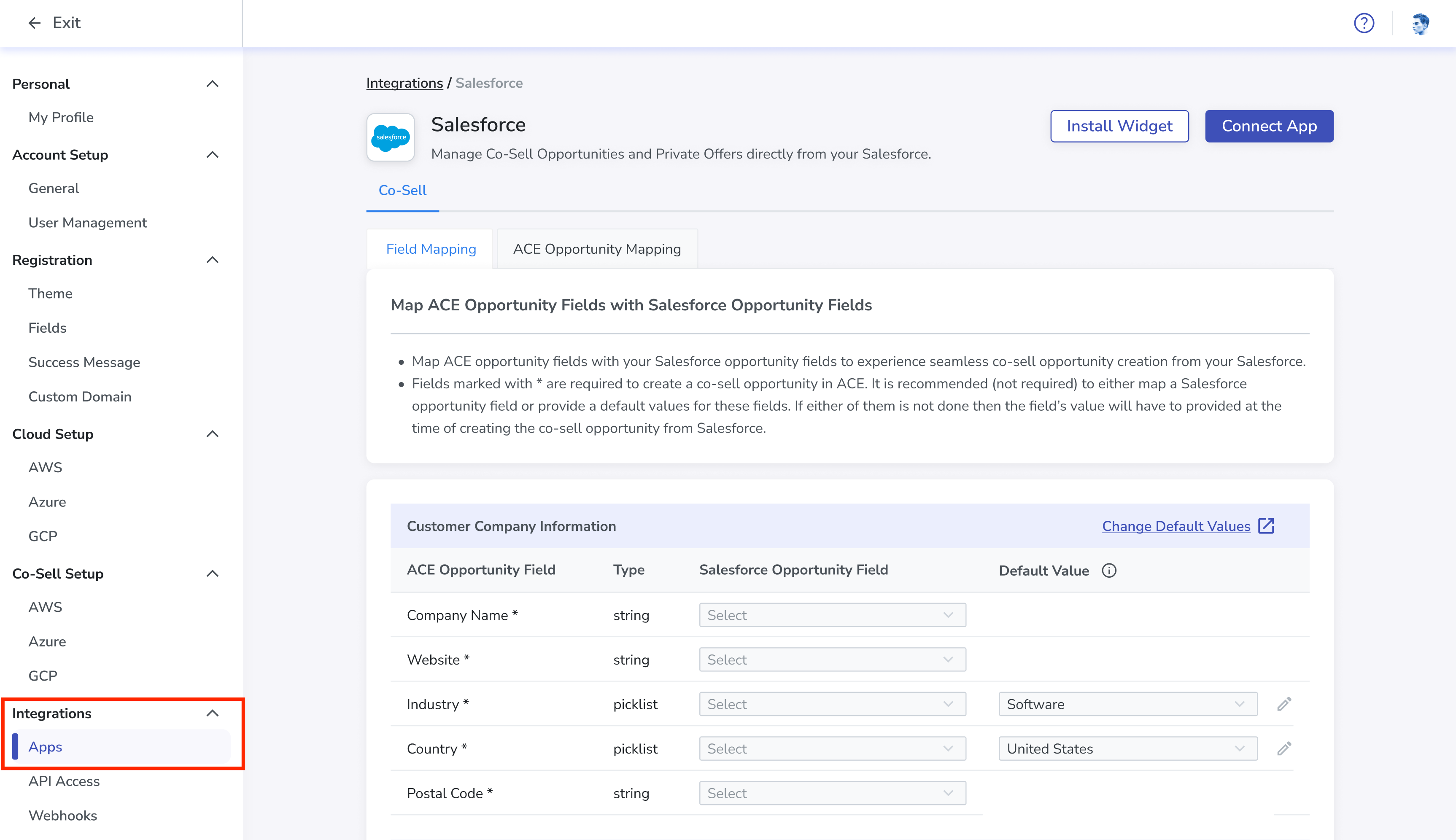Switch to ACE Opportunity Mapping tab
The width and height of the screenshot is (1456, 840).
[596, 249]
